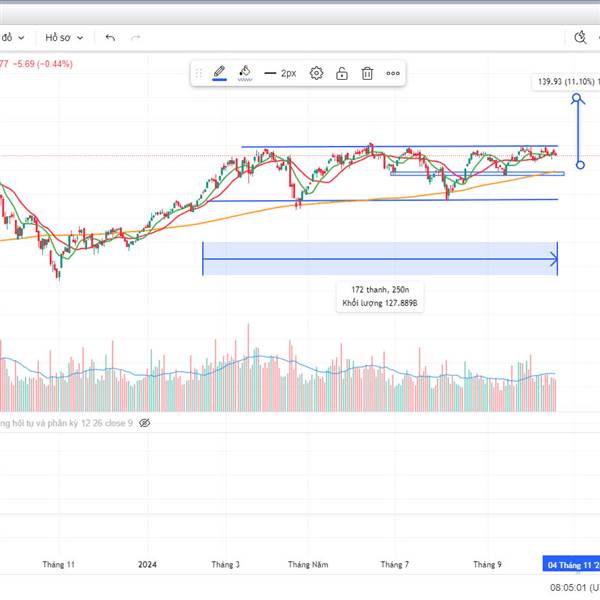Click the undo arrow
The width and height of the screenshot is (600, 600).
110,37
